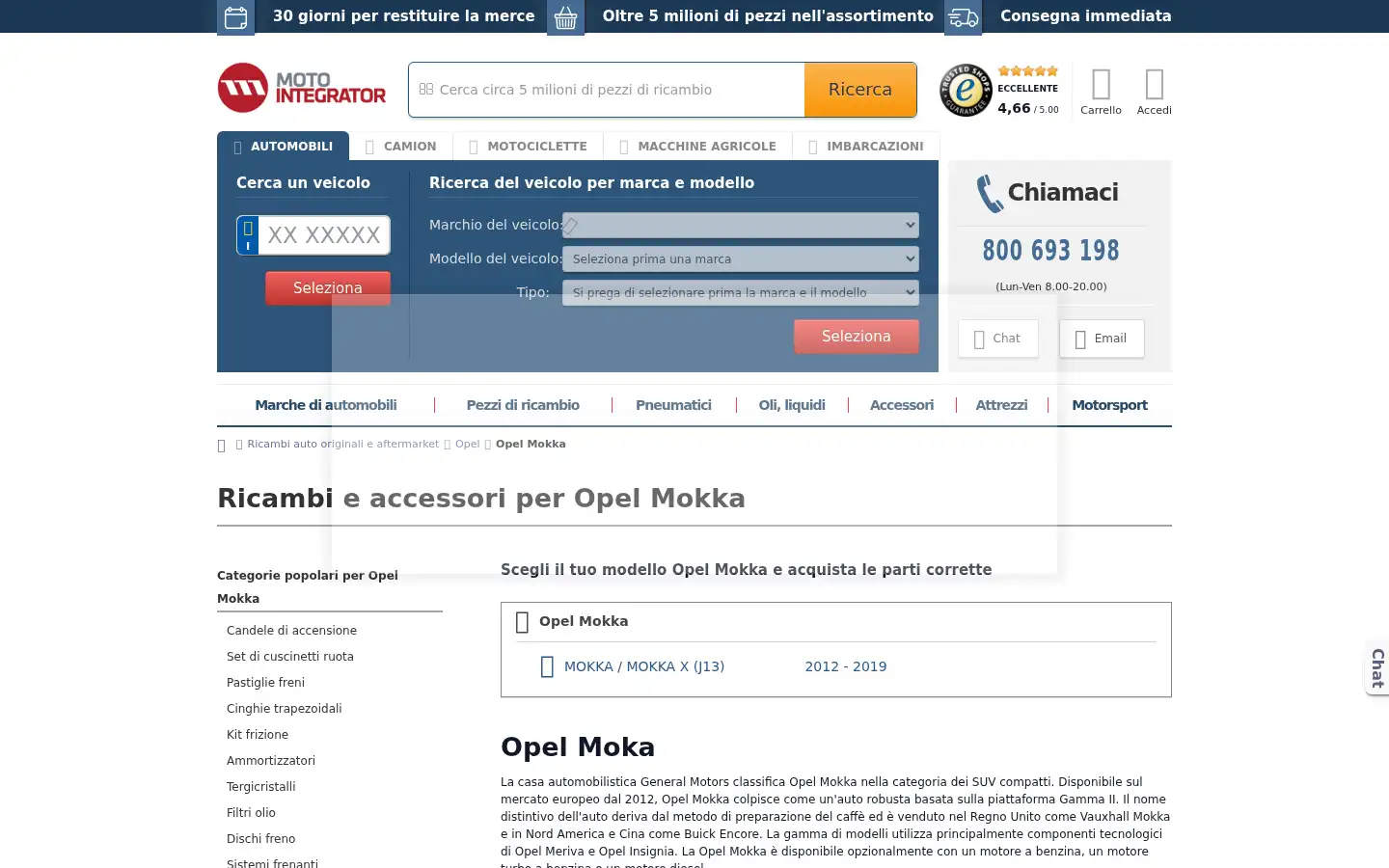Viewport: 1389px width, 868px height.
Task: Switch to the MACCHINE AGRICOLE tab
Action: coord(697,147)
